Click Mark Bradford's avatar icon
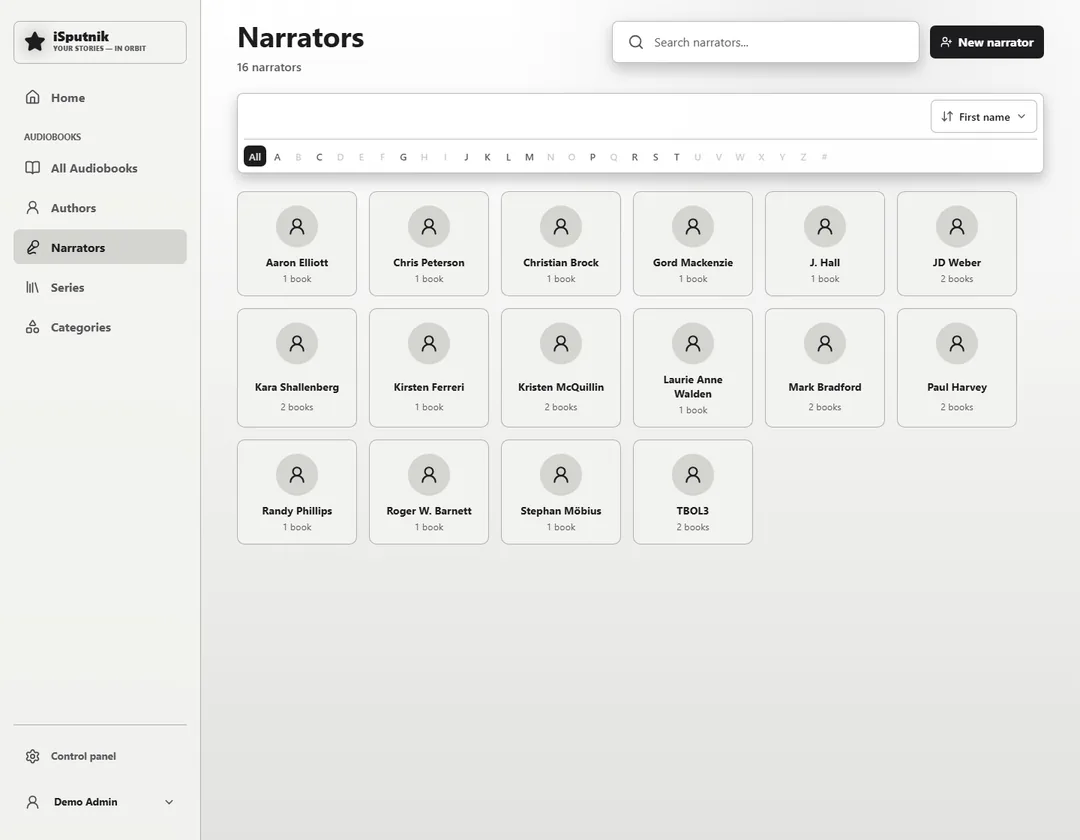This screenshot has width=1080, height=840. [x=824, y=343]
